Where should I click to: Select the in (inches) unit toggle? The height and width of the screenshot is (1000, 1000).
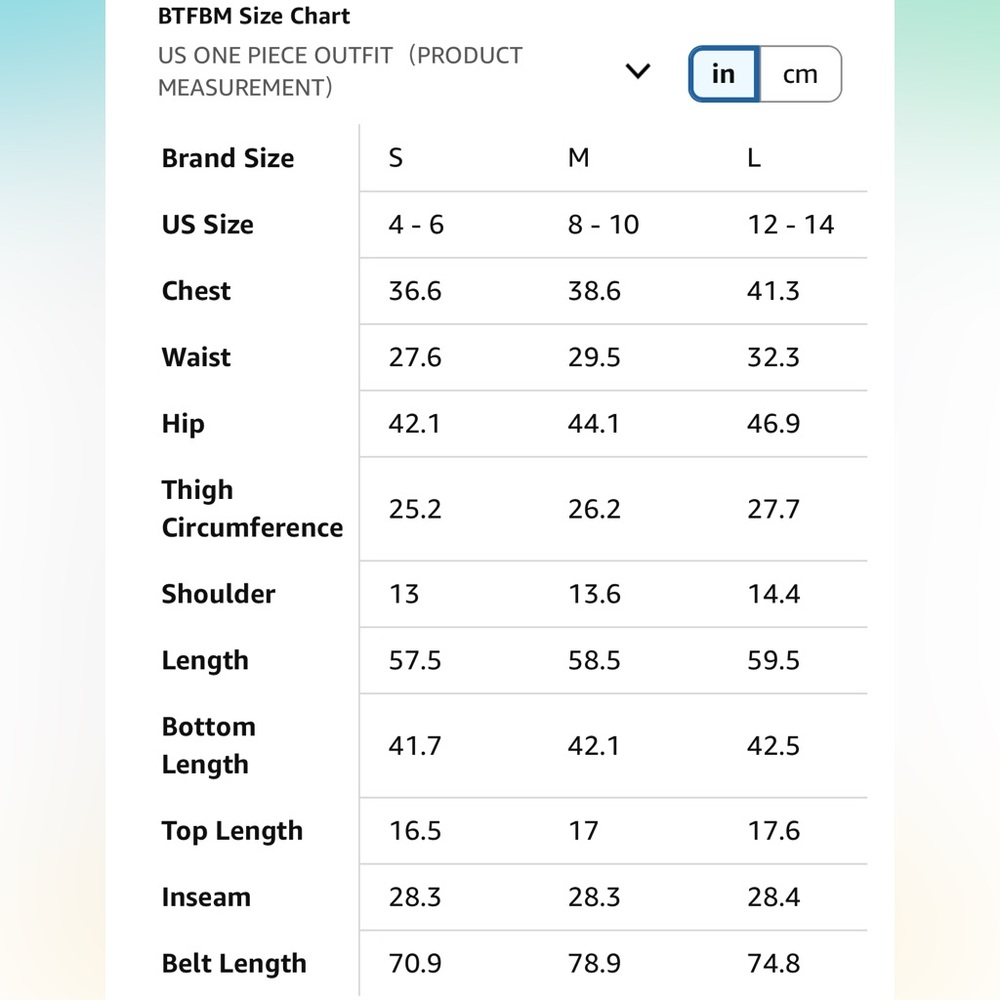(x=724, y=74)
